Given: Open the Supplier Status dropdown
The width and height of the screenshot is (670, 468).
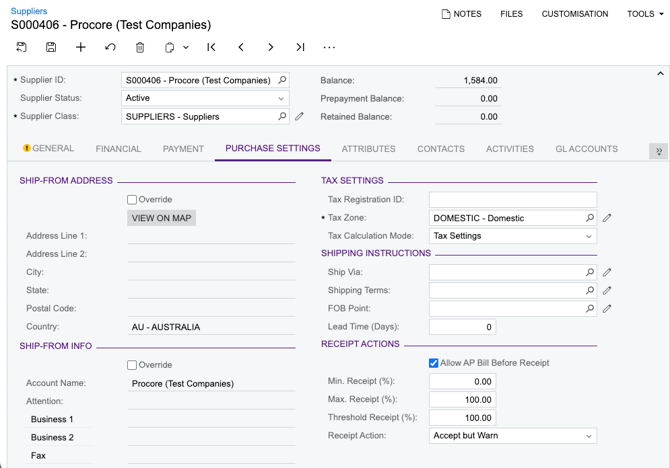Looking at the screenshot, I should pyautogui.click(x=281, y=99).
